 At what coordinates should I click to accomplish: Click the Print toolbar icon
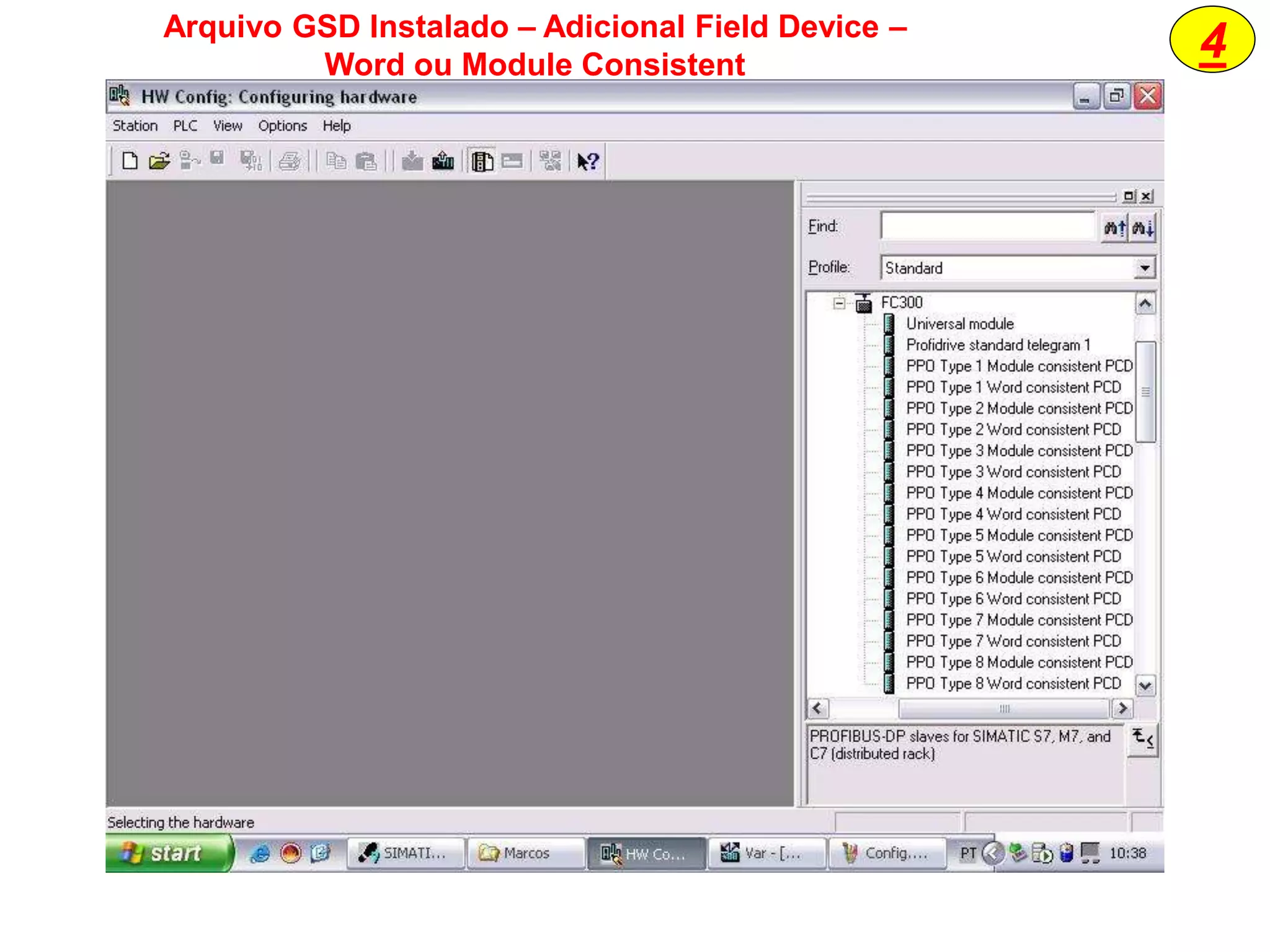289,161
